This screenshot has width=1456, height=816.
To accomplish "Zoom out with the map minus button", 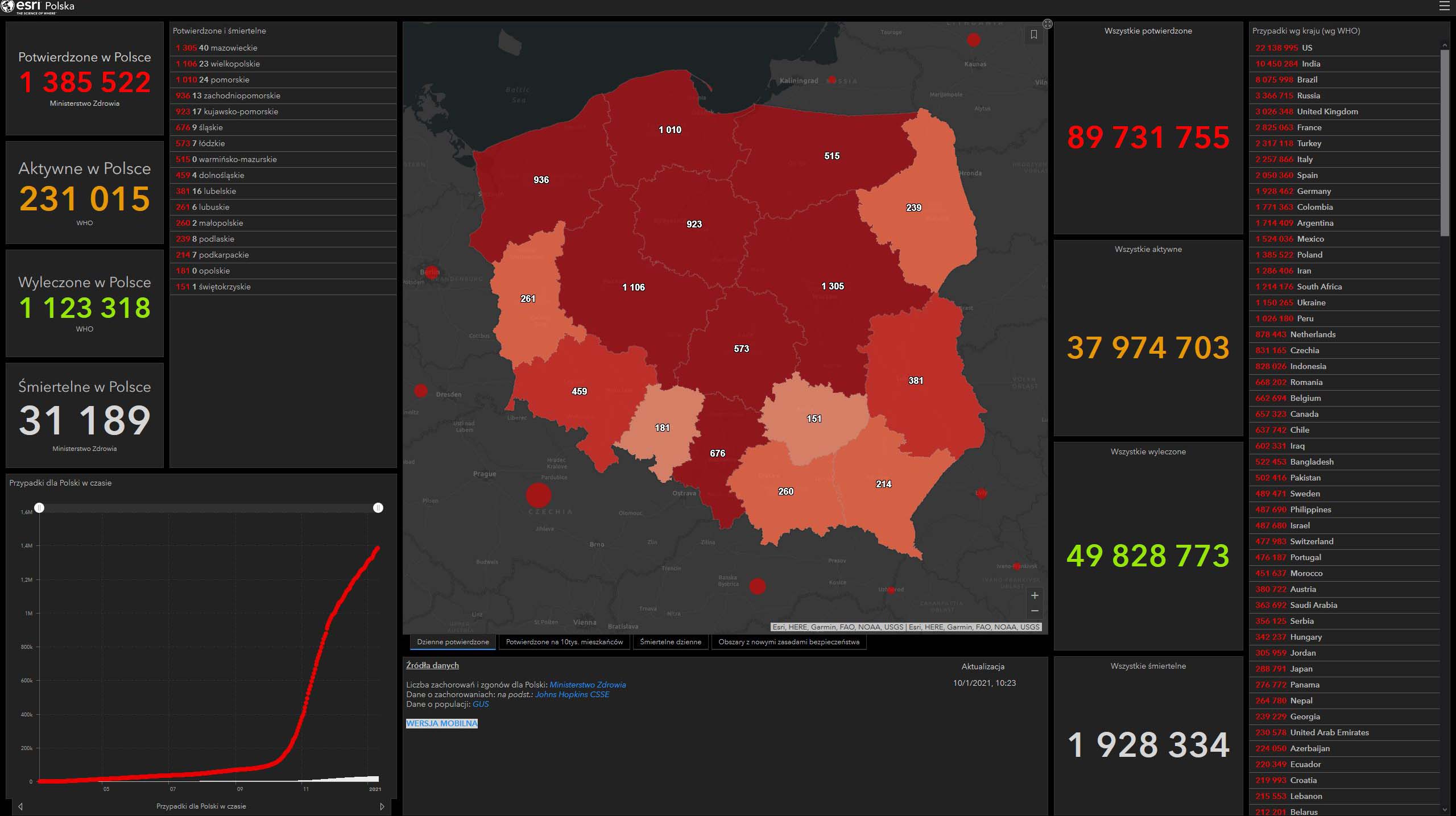I will (x=1035, y=611).
